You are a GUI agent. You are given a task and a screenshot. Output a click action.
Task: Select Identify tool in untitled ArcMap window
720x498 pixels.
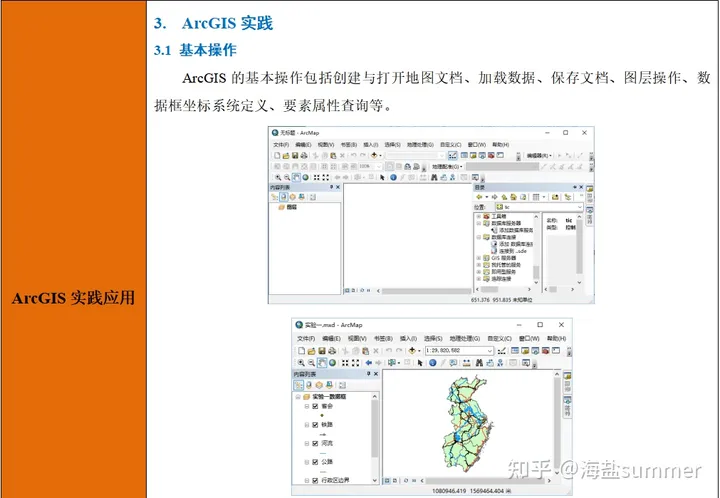click(393, 177)
